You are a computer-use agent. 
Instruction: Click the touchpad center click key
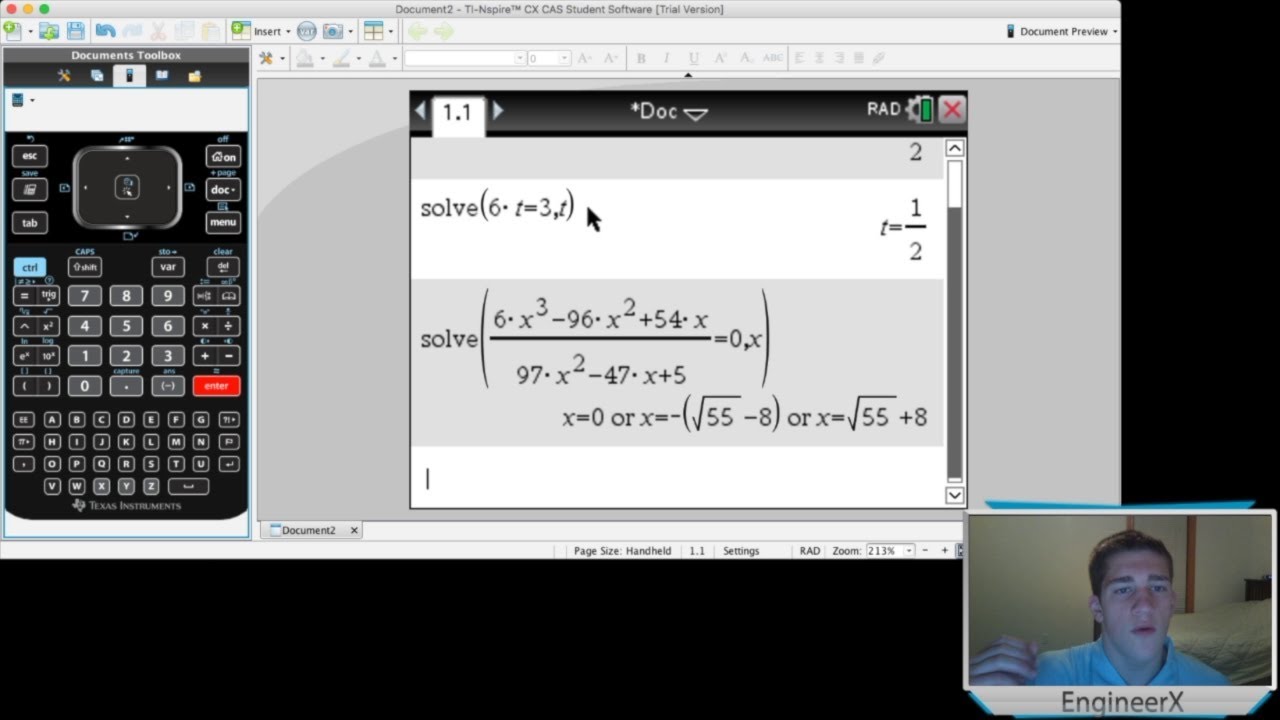point(127,187)
